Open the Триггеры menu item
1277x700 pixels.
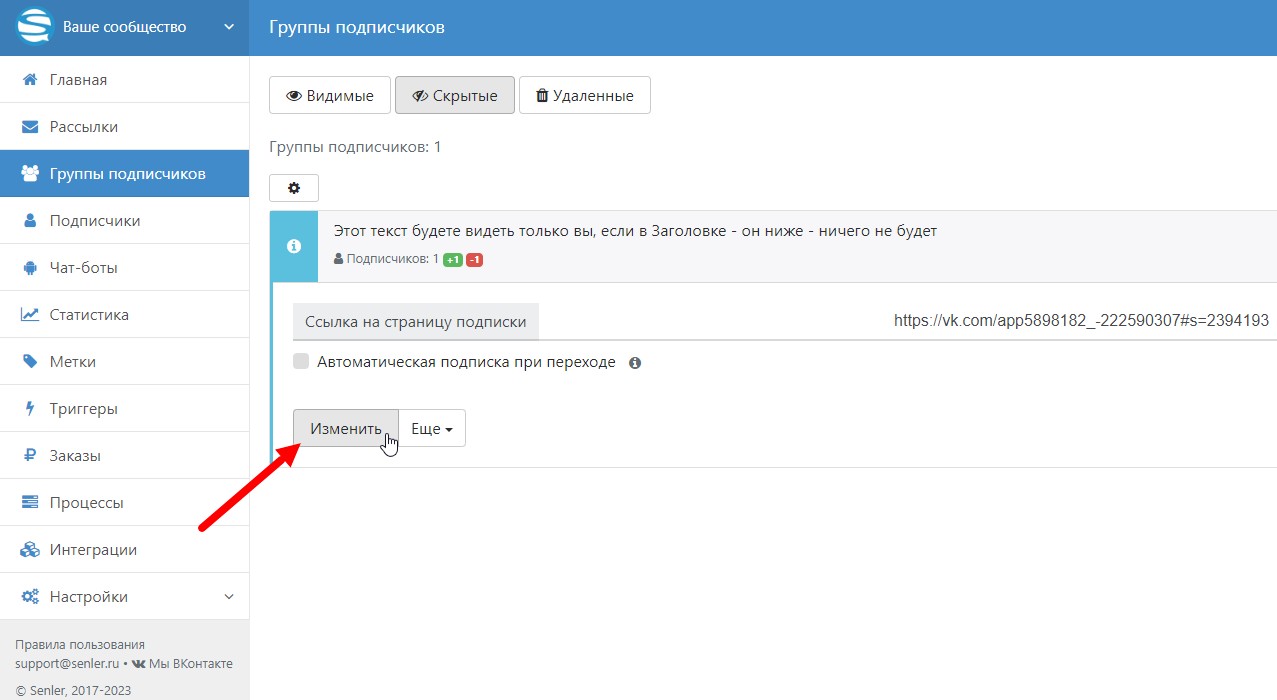pos(84,409)
